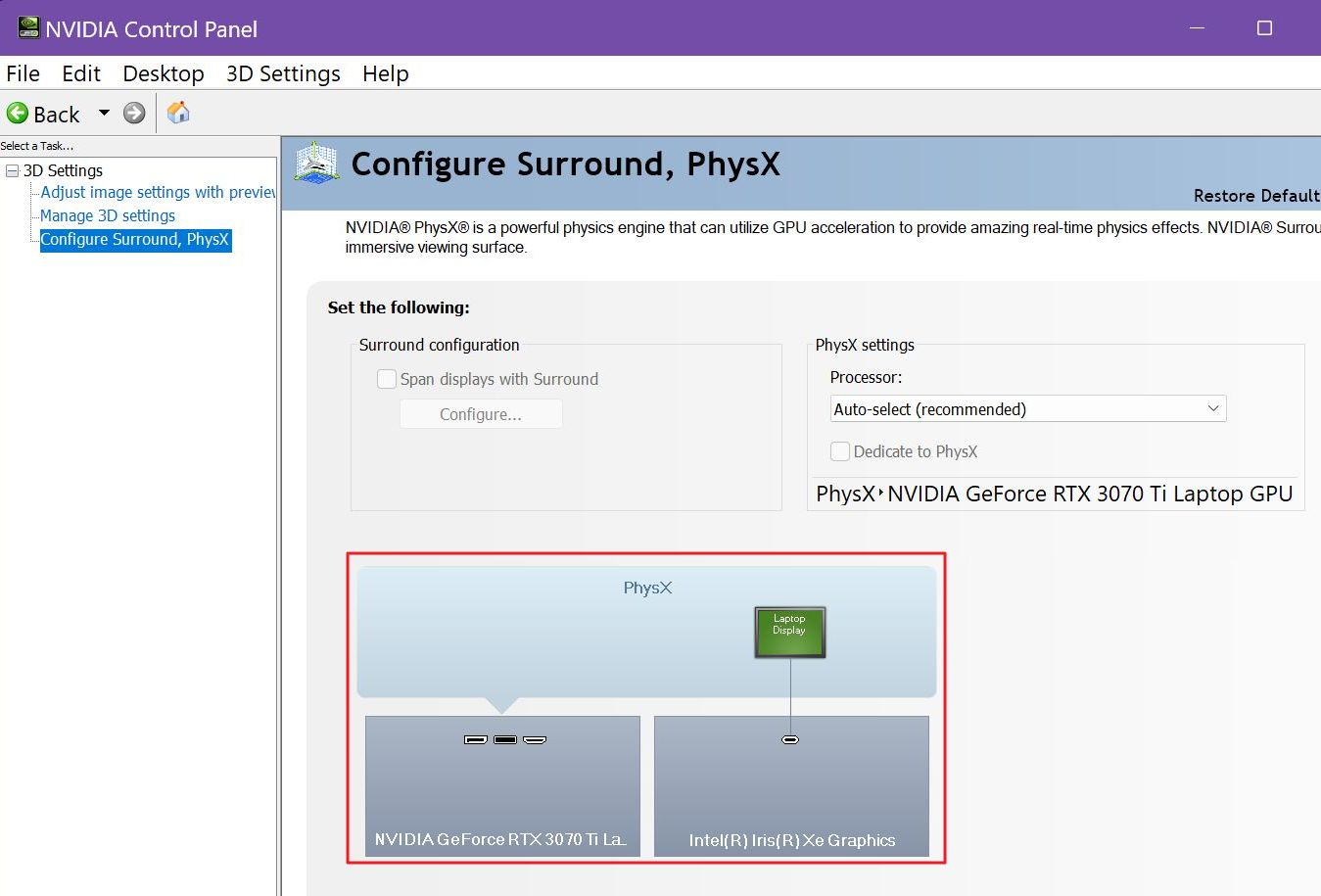This screenshot has height=896, width=1321.
Task: Open the Back button dropdown arrow
Action: 104,114
